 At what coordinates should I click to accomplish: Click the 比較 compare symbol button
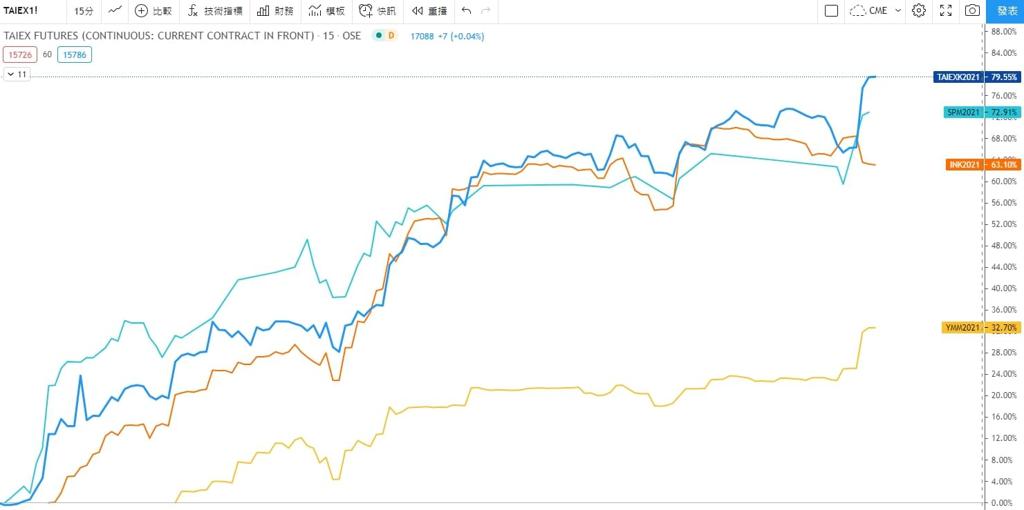pos(153,10)
